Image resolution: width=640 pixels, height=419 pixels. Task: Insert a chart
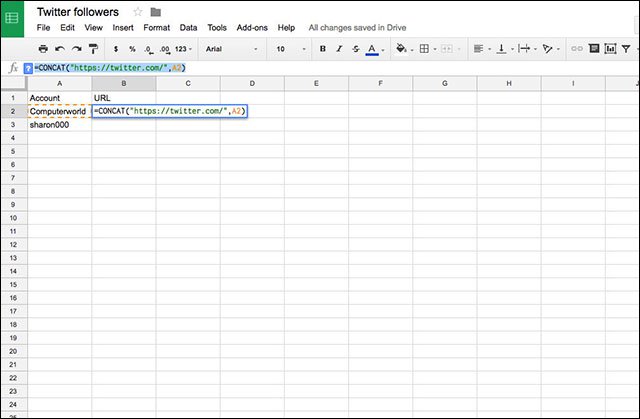point(610,49)
